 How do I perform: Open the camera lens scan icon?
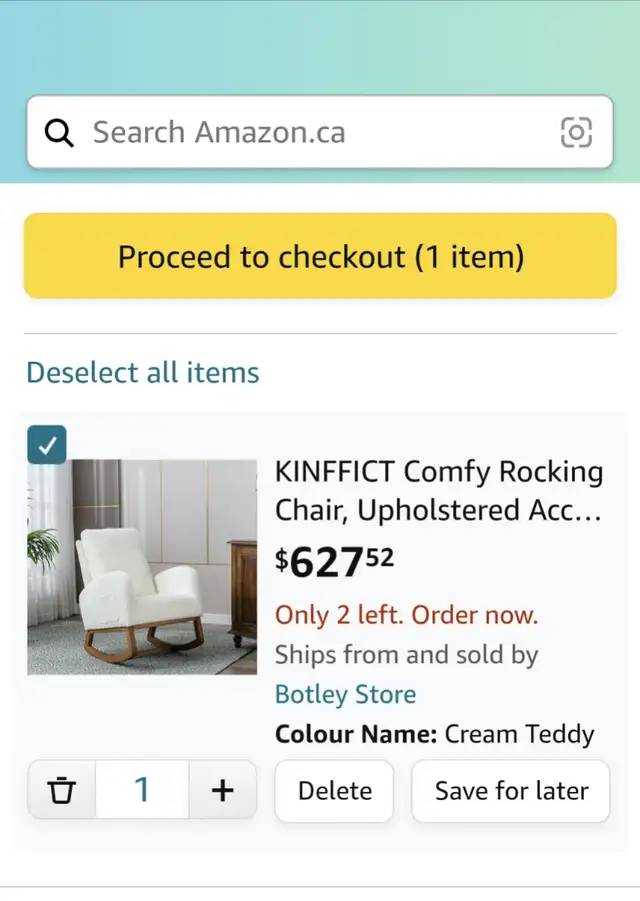tap(576, 132)
